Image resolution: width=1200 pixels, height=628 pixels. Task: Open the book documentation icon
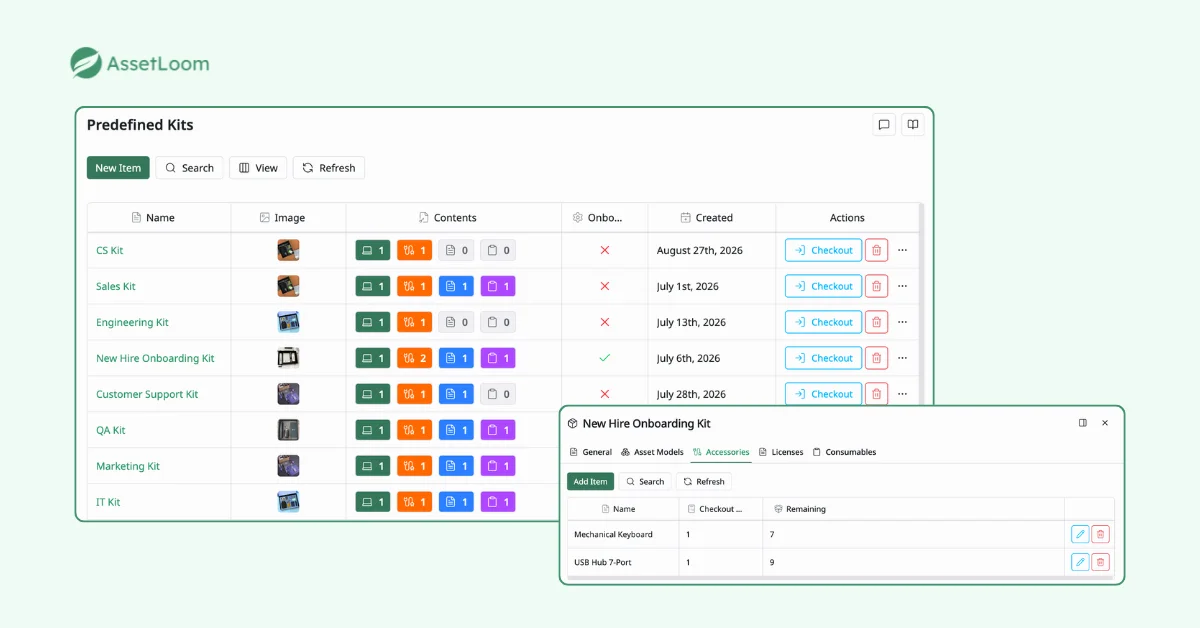pyautogui.click(x=912, y=125)
